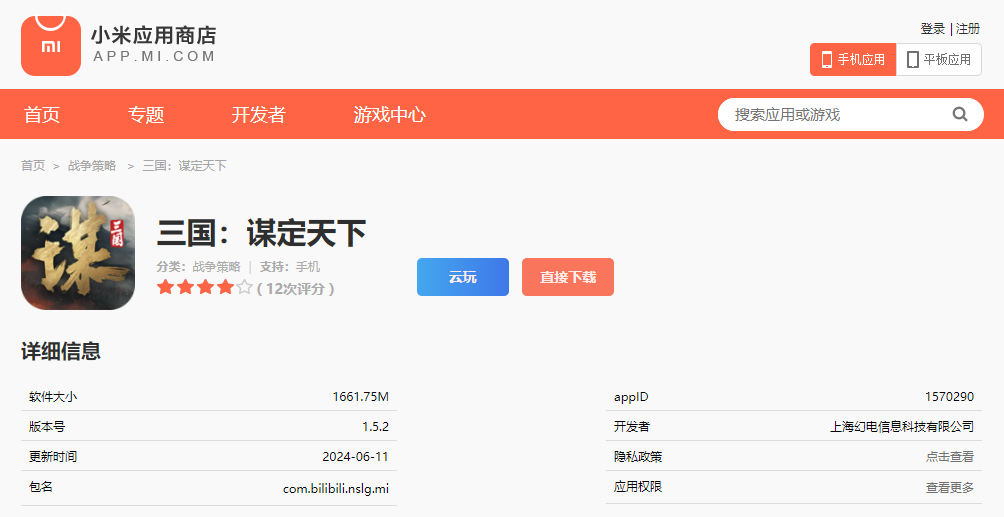Click the star rating row
The image size is (1004, 517).
(x=205, y=287)
